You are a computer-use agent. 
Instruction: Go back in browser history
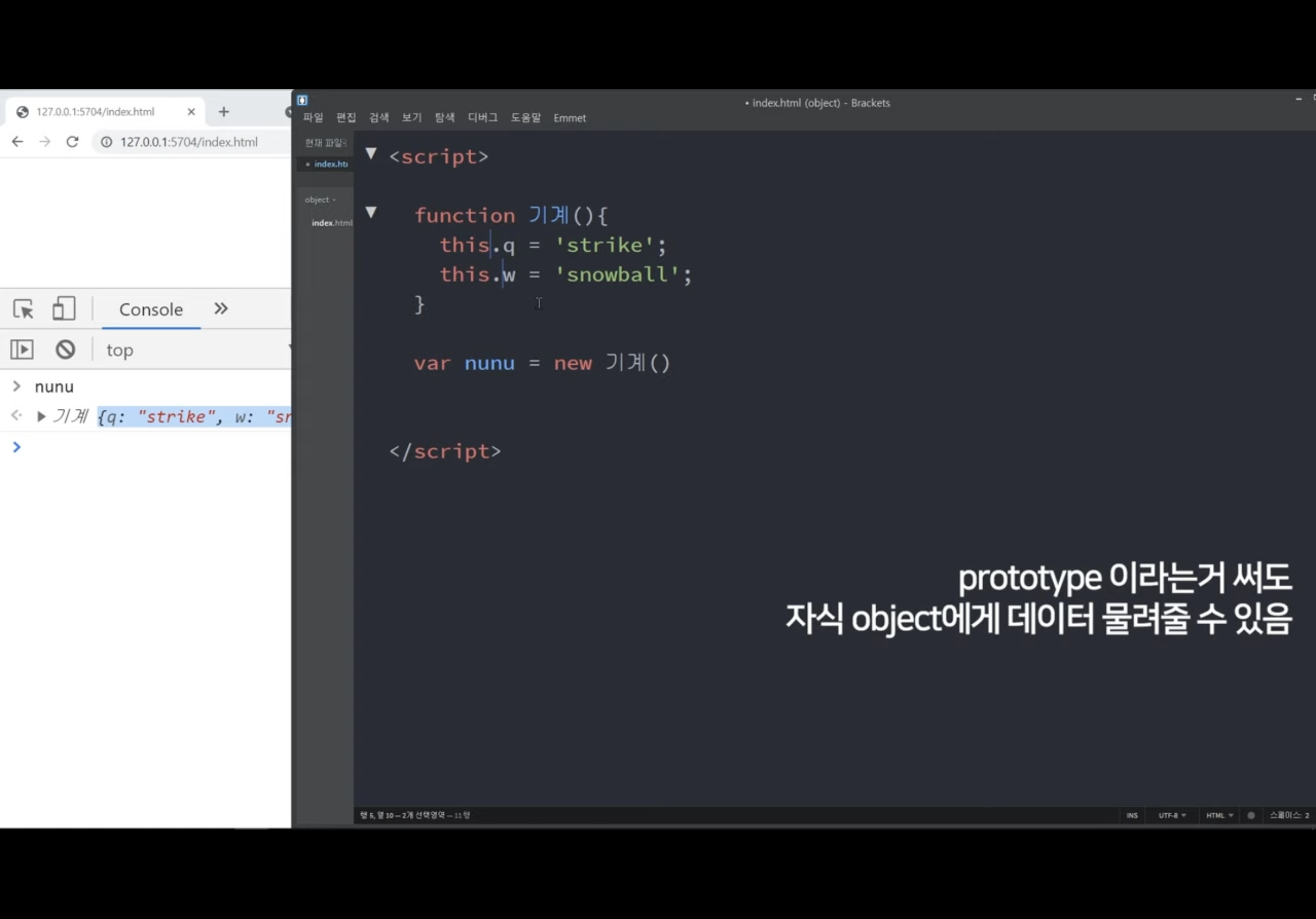pyautogui.click(x=17, y=142)
